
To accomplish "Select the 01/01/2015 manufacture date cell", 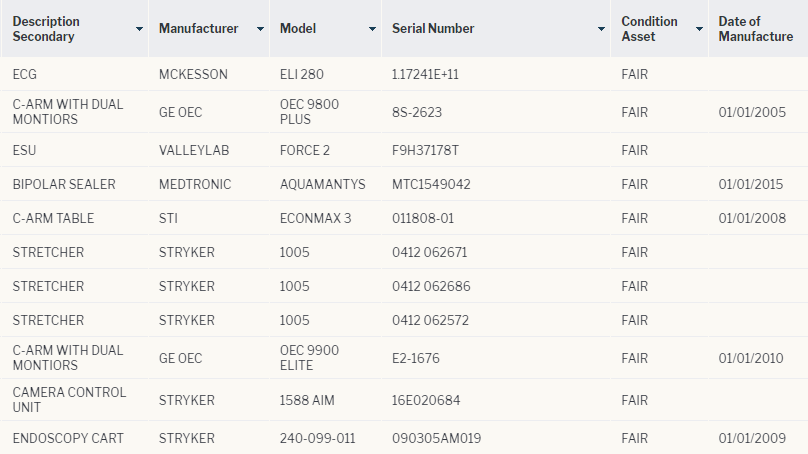I will point(751,184).
